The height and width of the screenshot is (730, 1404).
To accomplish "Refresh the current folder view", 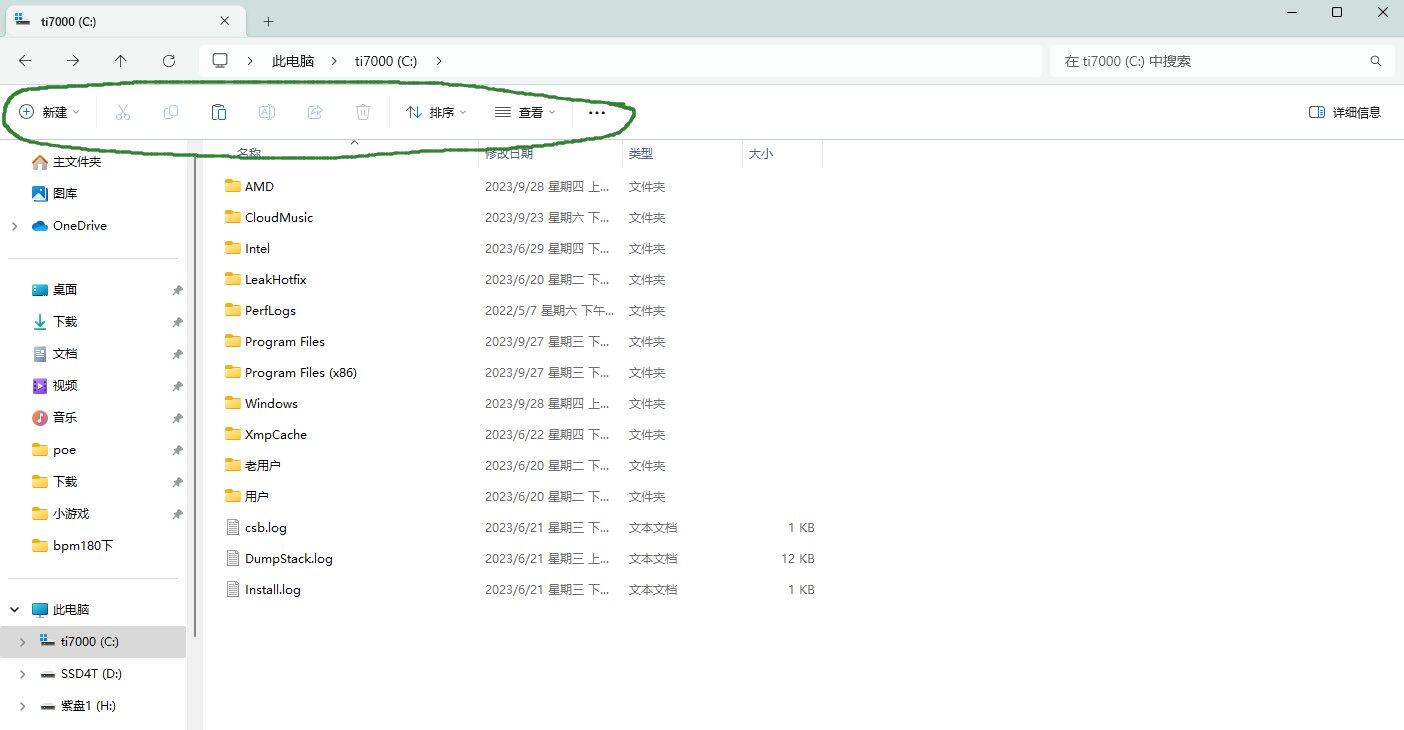I will point(169,61).
